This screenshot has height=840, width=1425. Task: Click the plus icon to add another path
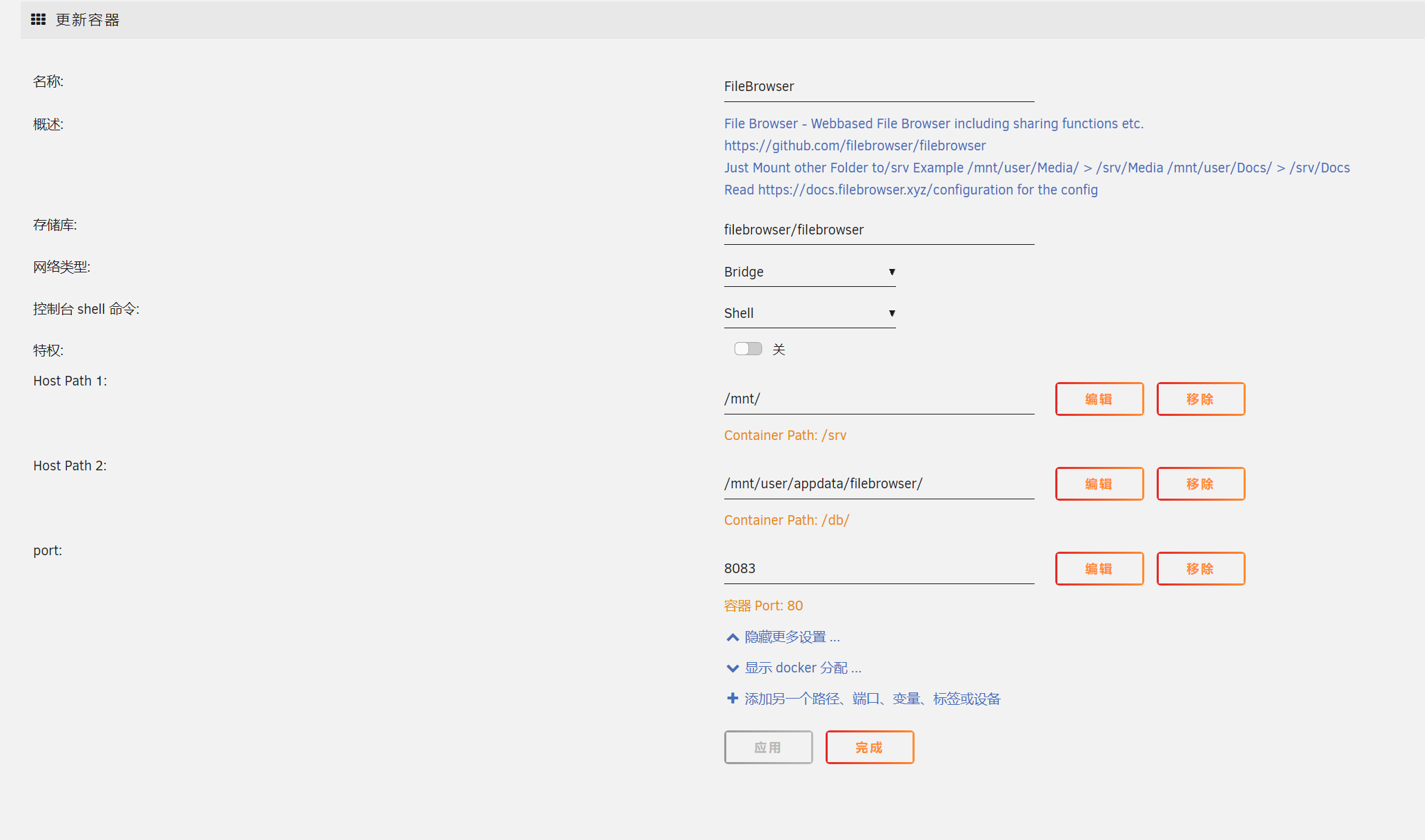click(x=733, y=699)
